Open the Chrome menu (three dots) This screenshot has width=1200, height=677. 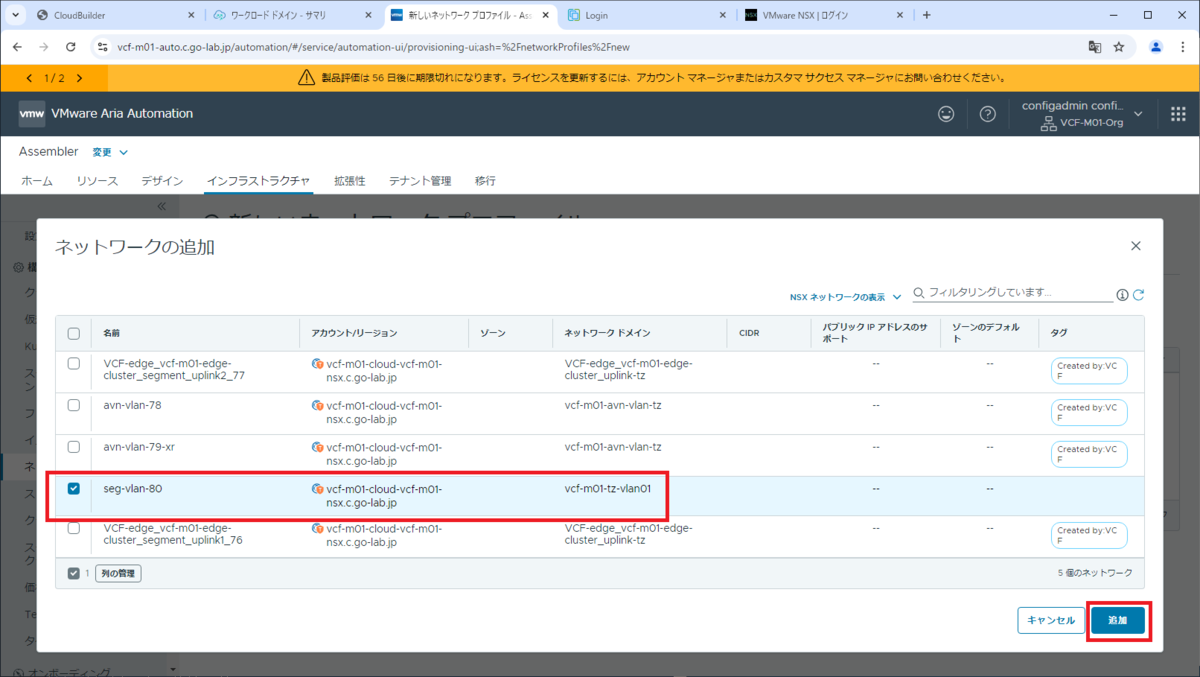click(x=1182, y=47)
